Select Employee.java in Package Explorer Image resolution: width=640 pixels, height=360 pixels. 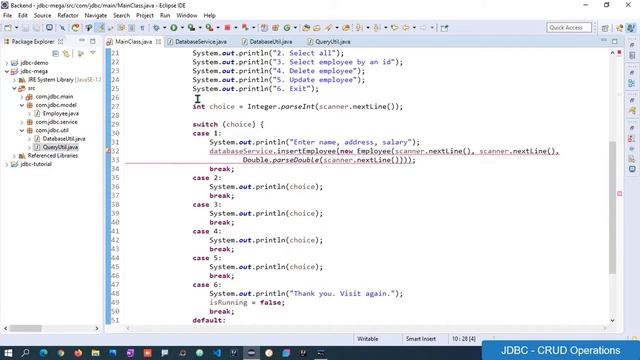(x=60, y=113)
